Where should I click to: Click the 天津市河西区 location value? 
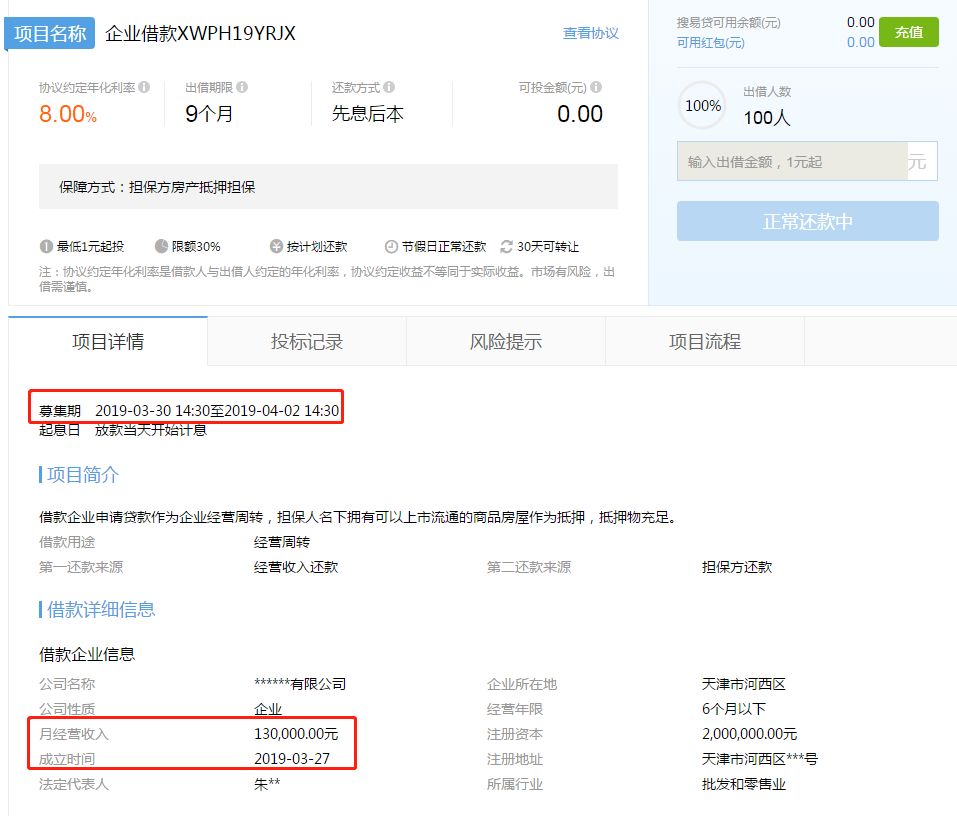point(743,684)
